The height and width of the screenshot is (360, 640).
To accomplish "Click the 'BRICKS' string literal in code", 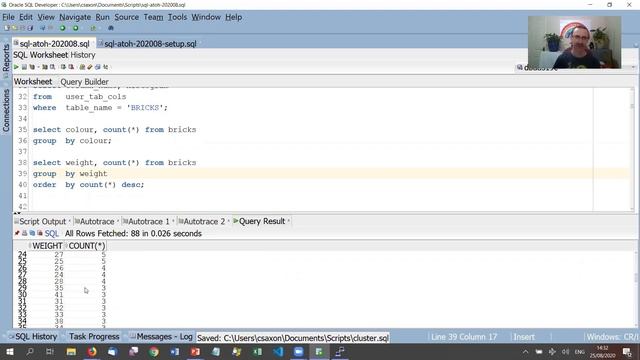I will (x=144, y=108).
